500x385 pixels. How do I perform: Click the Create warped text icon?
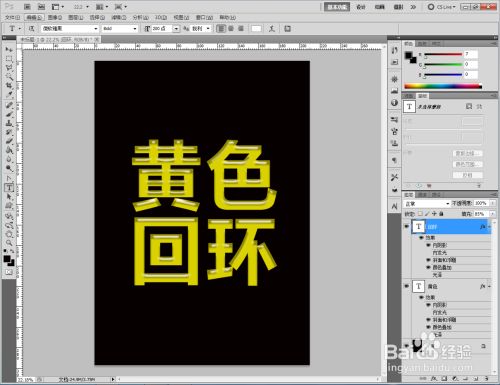point(272,29)
